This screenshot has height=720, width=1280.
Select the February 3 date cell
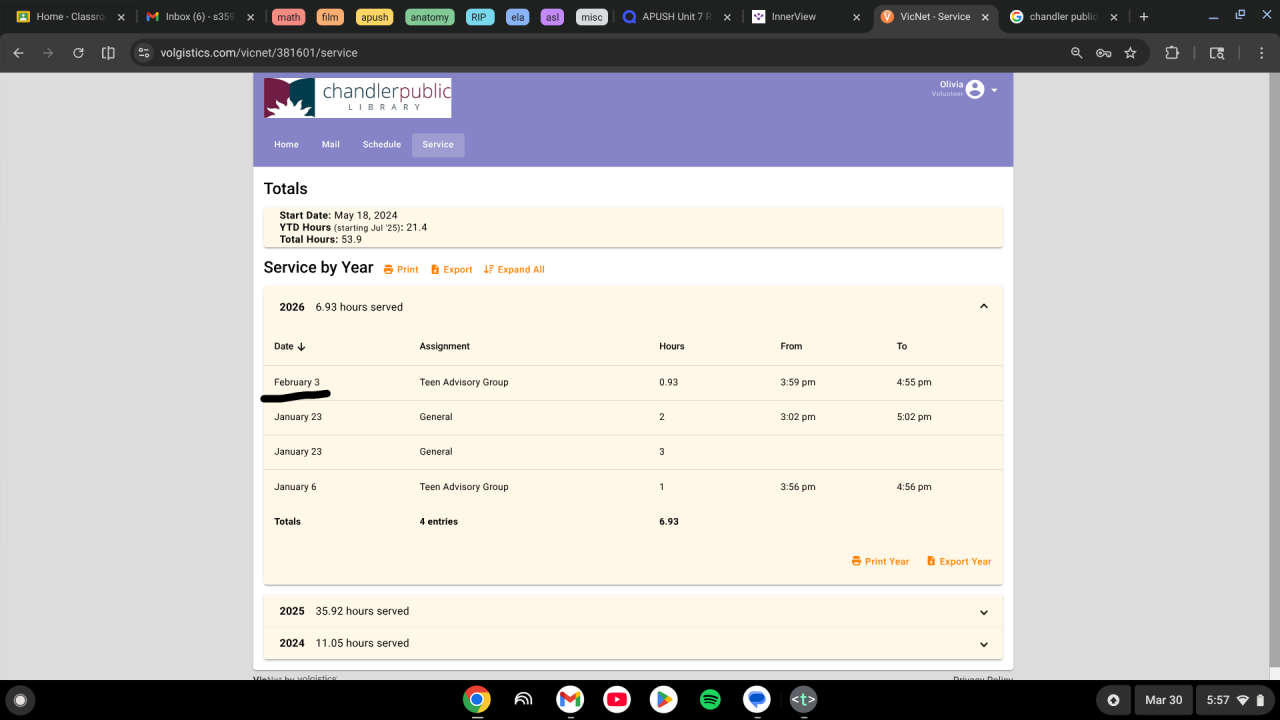(297, 382)
